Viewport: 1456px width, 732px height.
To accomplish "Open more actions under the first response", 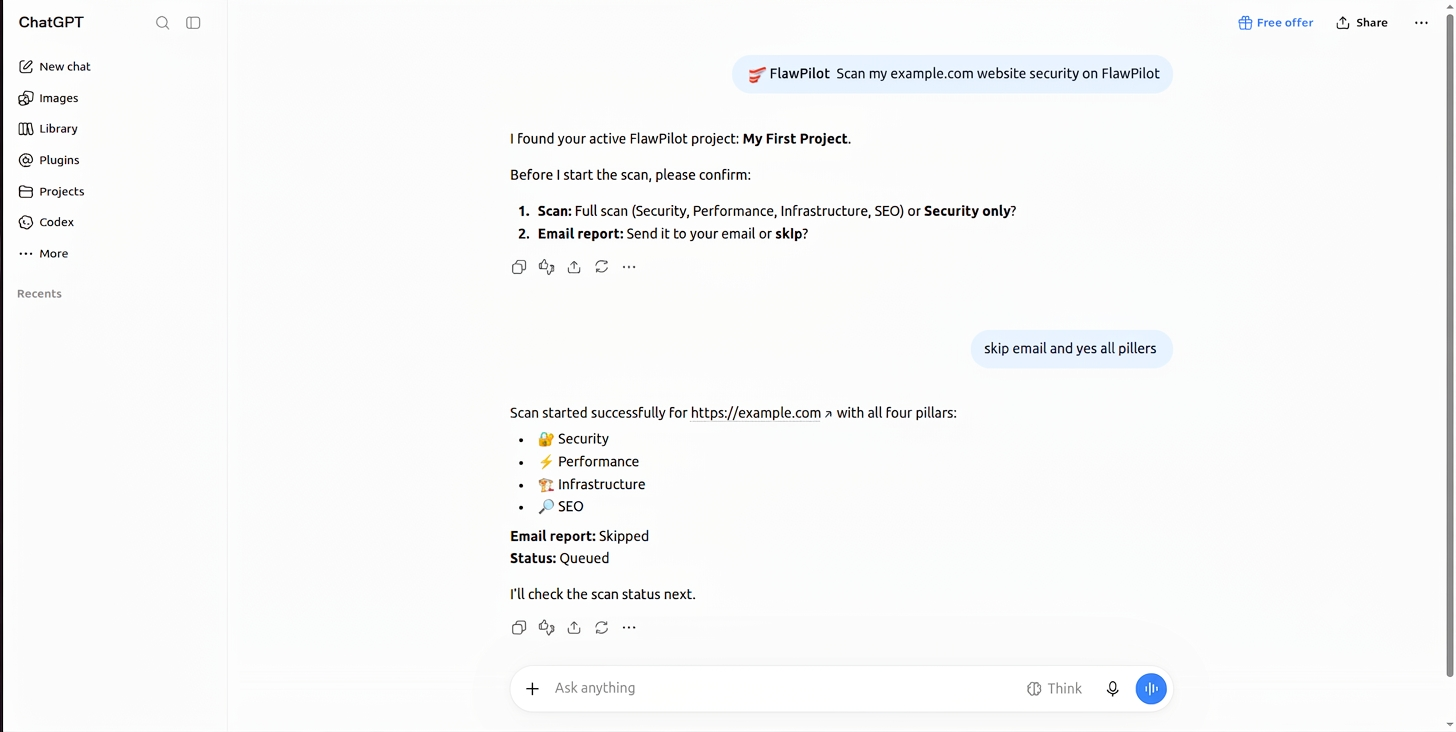I will click(x=629, y=267).
